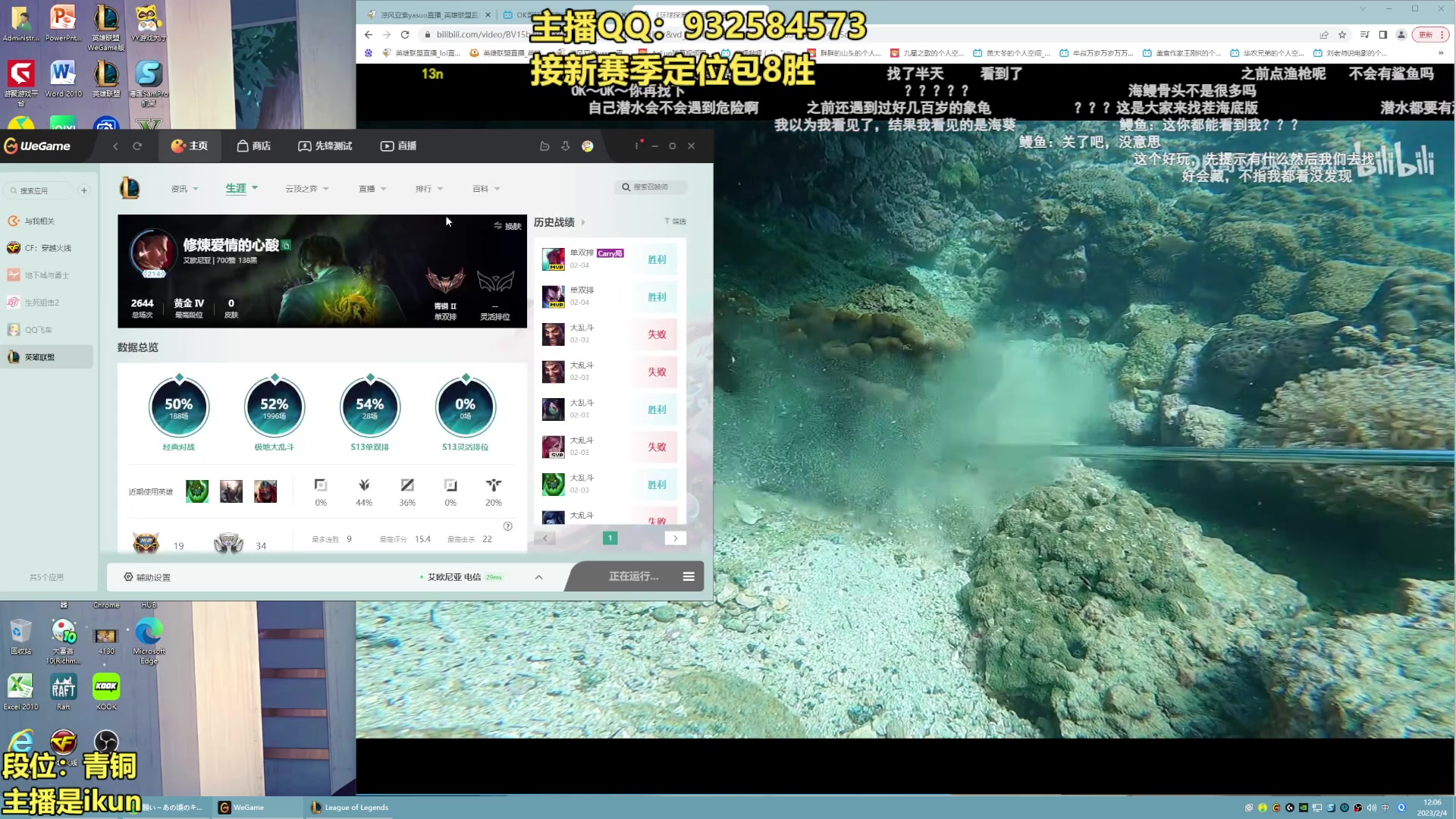1456x819 pixels.
Task: Select 英雄联盟 in the sidebar
Action: coord(47,357)
